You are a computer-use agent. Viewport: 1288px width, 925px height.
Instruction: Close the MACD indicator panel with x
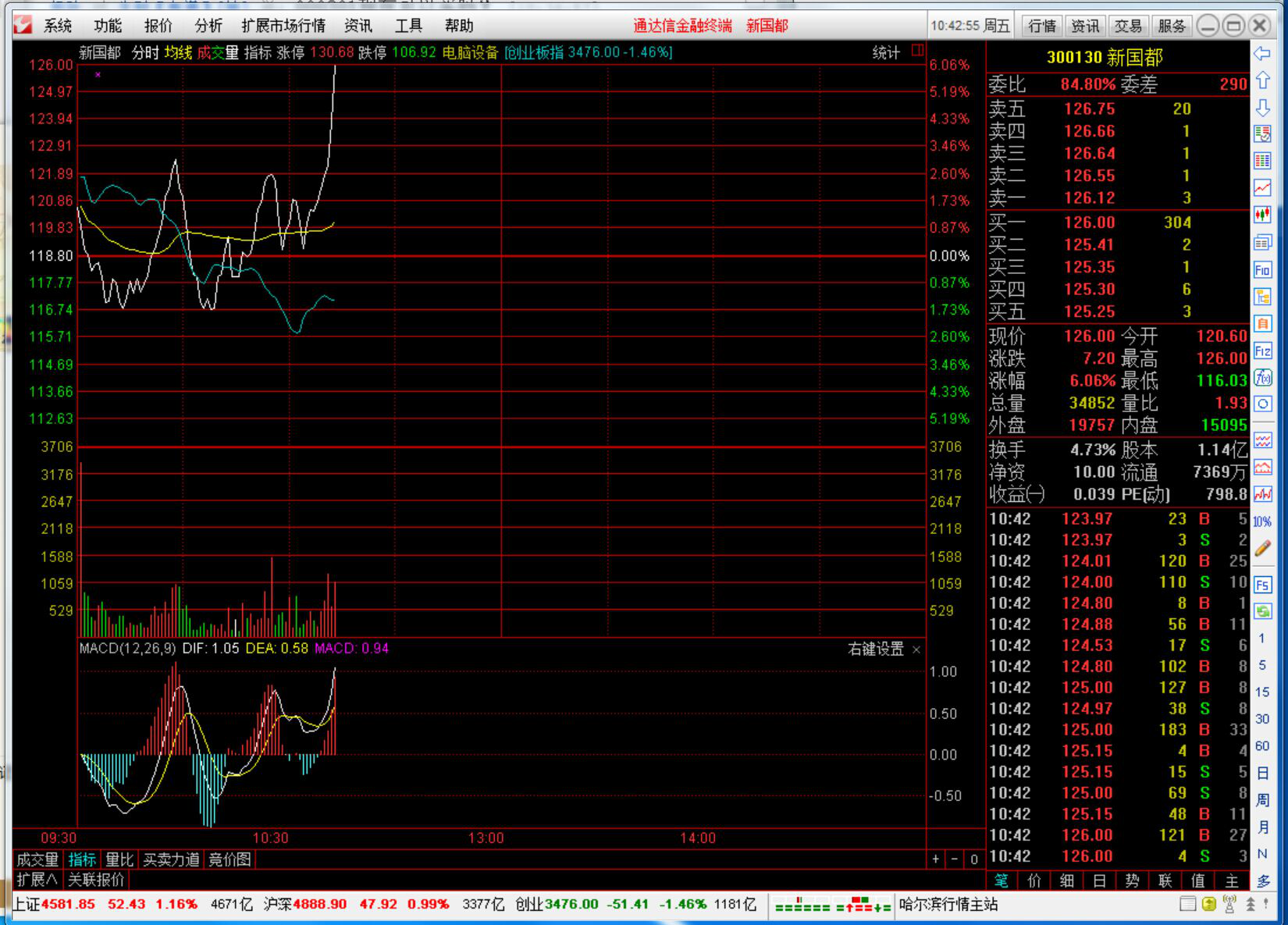[x=916, y=649]
